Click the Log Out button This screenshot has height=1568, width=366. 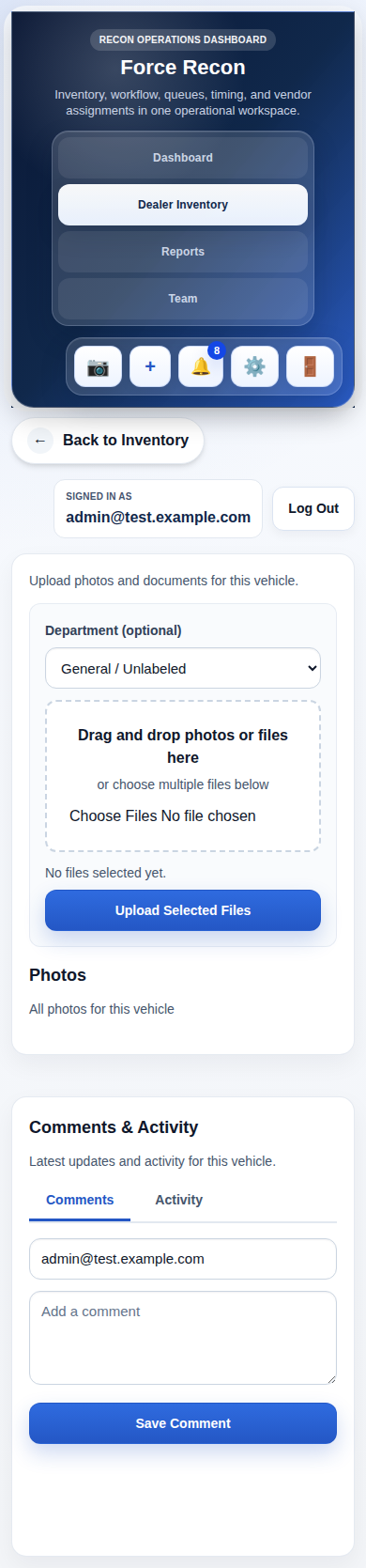point(313,508)
